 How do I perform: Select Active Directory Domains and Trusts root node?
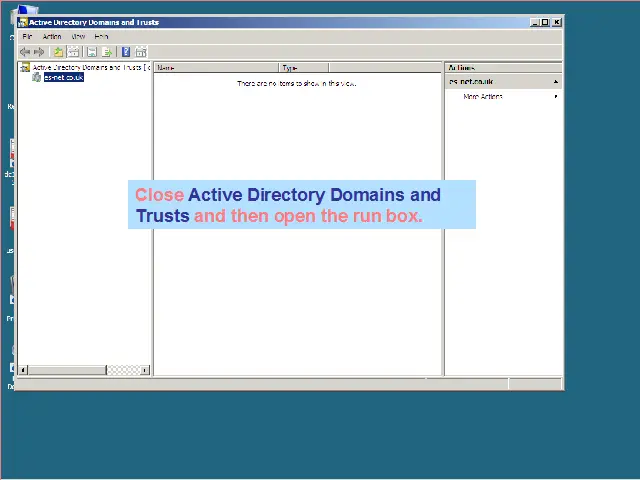coord(88,67)
